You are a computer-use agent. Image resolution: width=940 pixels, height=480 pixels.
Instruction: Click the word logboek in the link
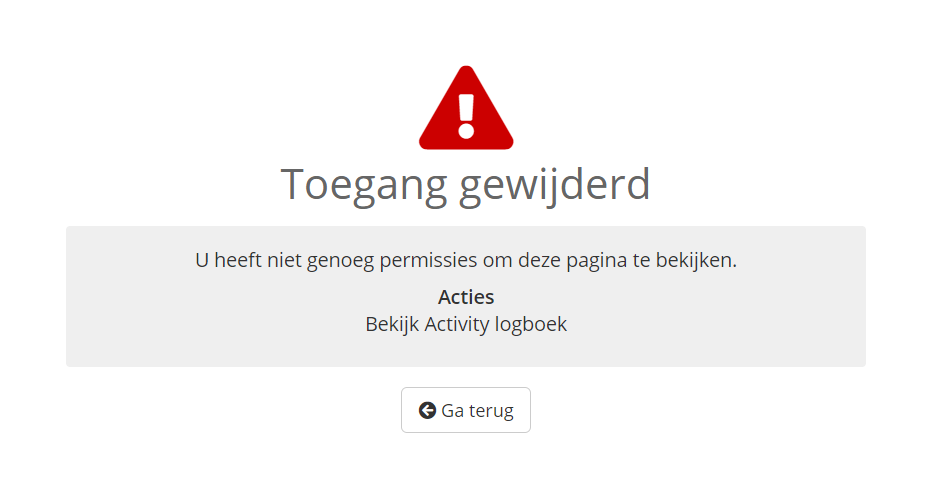coord(536,324)
